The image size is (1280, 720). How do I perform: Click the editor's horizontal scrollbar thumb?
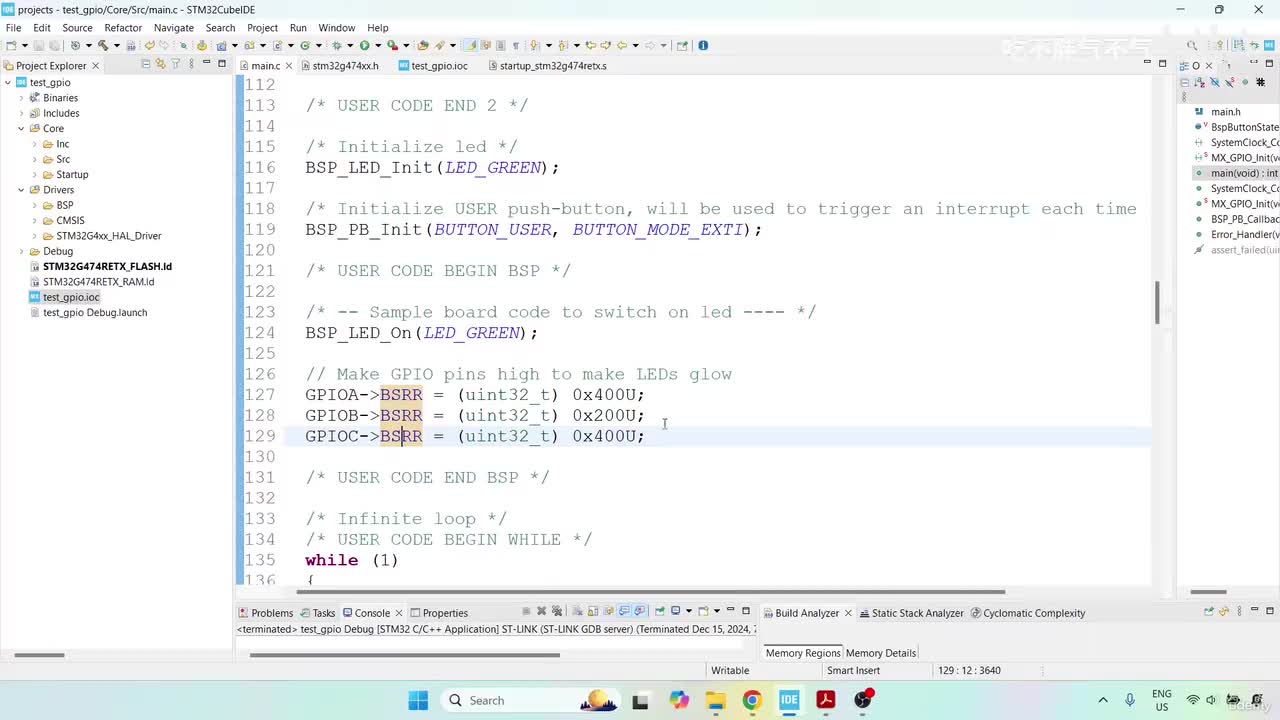click(x=652, y=592)
